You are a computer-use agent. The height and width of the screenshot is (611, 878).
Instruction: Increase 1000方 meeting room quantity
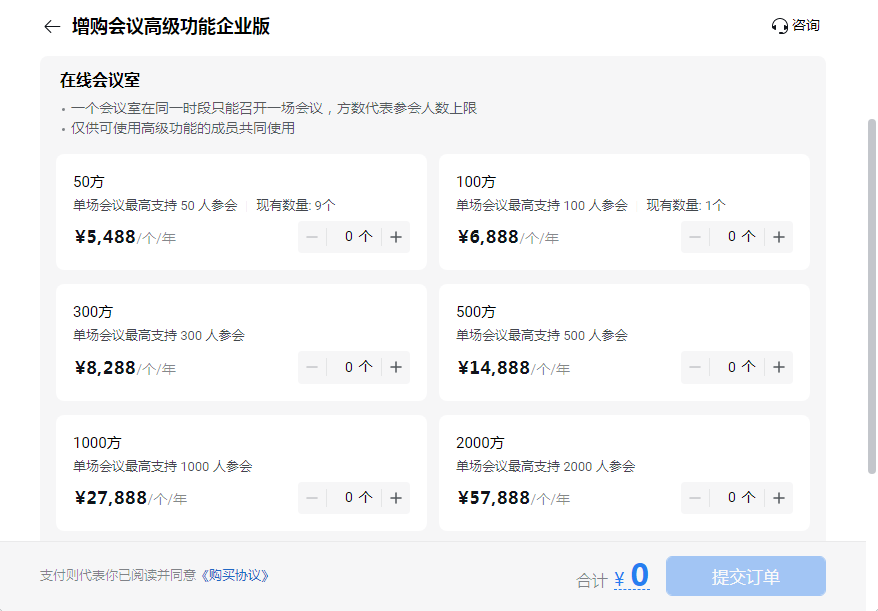pyautogui.click(x=396, y=498)
